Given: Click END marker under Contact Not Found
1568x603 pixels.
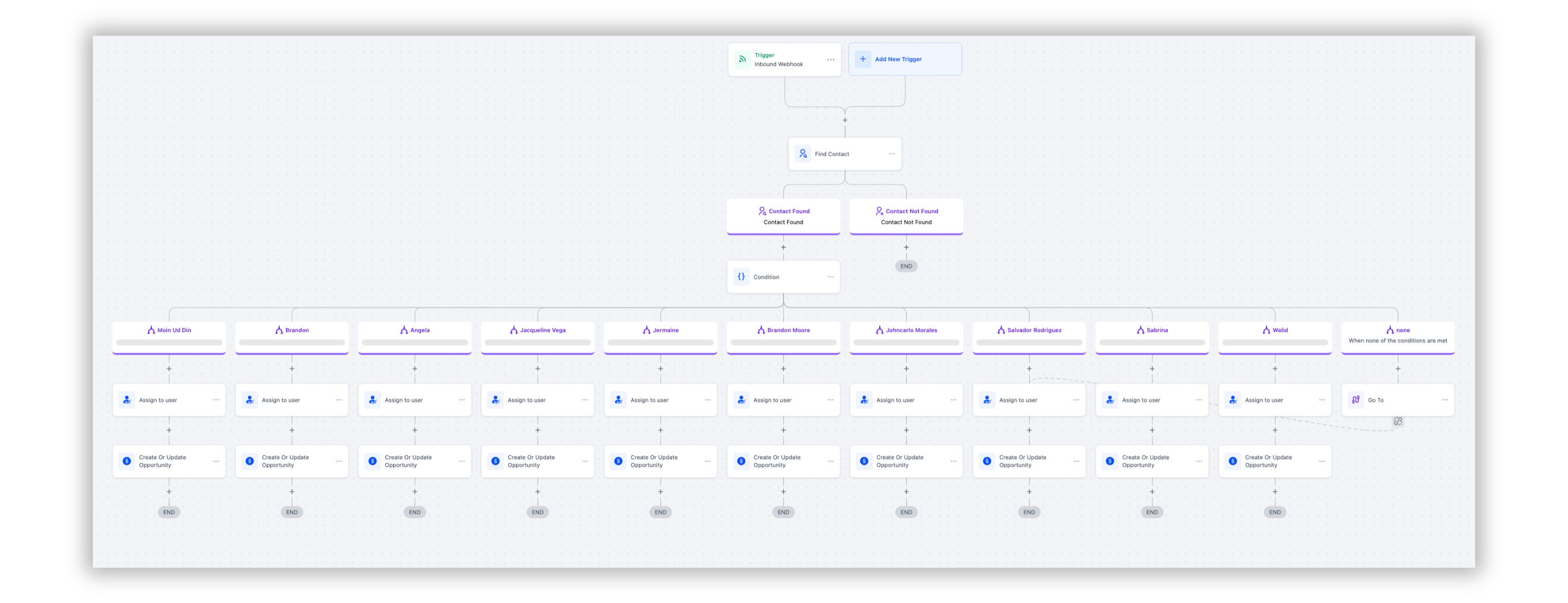Looking at the screenshot, I should (906, 266).
